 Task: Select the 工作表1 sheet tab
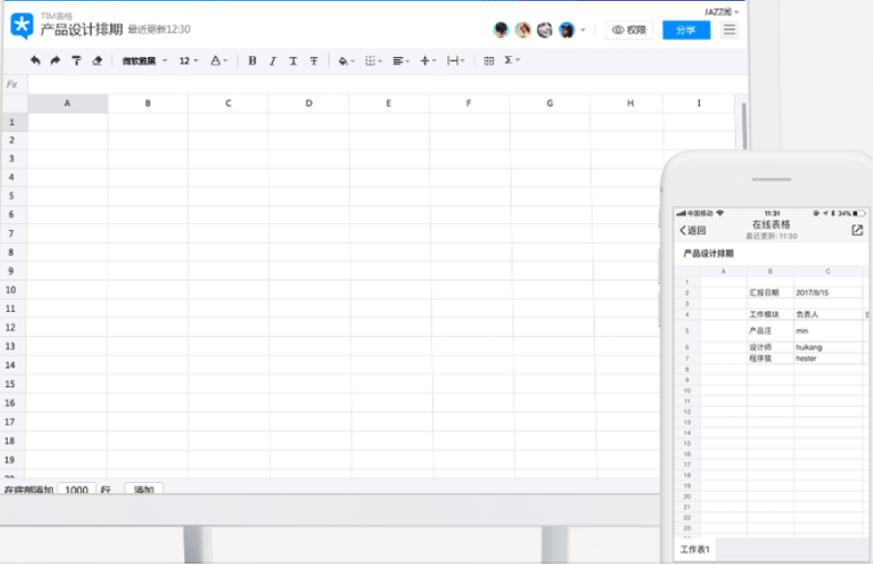pos(695,550)
